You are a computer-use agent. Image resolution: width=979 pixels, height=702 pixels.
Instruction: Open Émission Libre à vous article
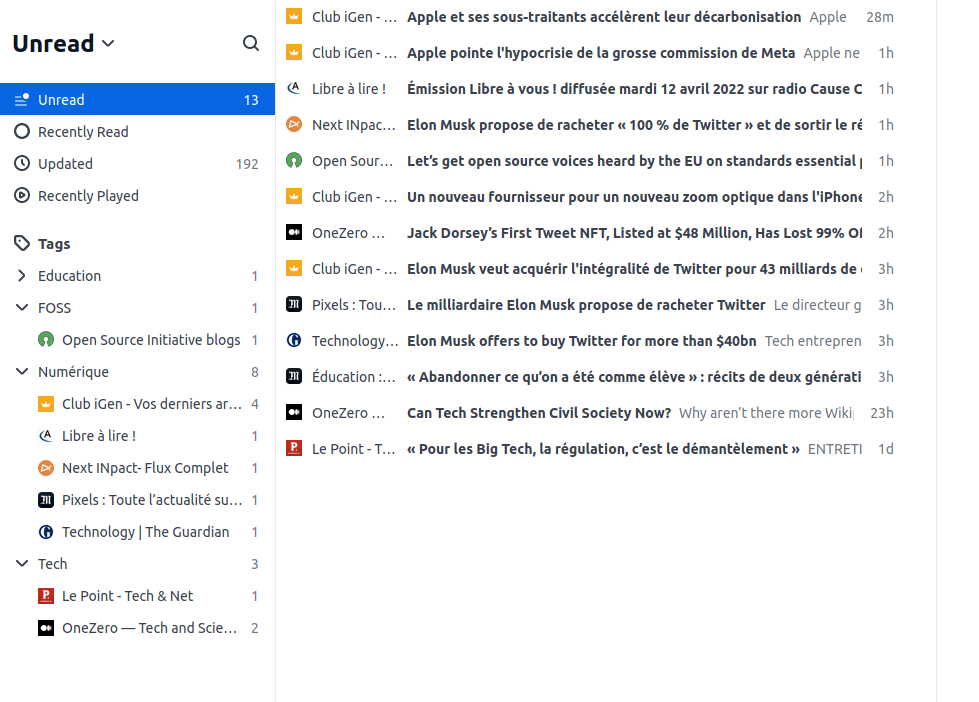tap(634, 89)
